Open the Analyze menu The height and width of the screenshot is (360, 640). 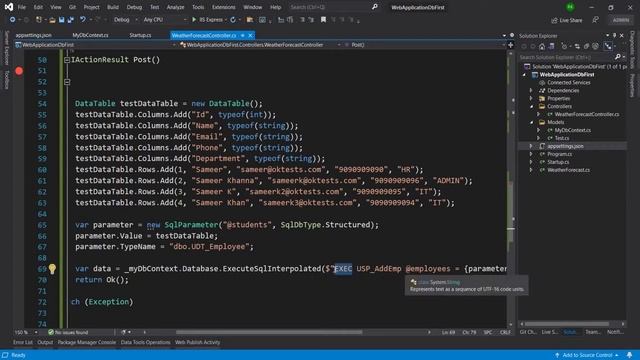click(x=175, y=7)
